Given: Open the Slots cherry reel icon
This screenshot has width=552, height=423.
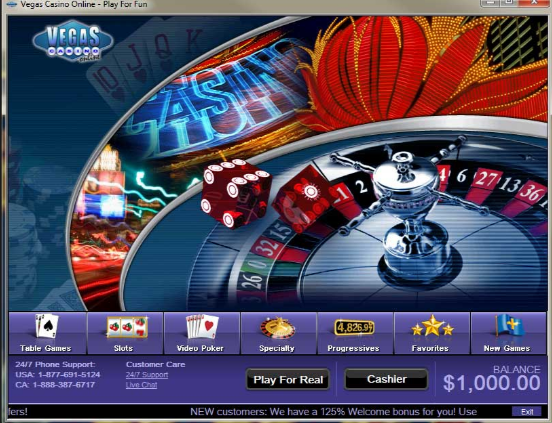Looking at the screenshot, I should (x=127, y=327).
